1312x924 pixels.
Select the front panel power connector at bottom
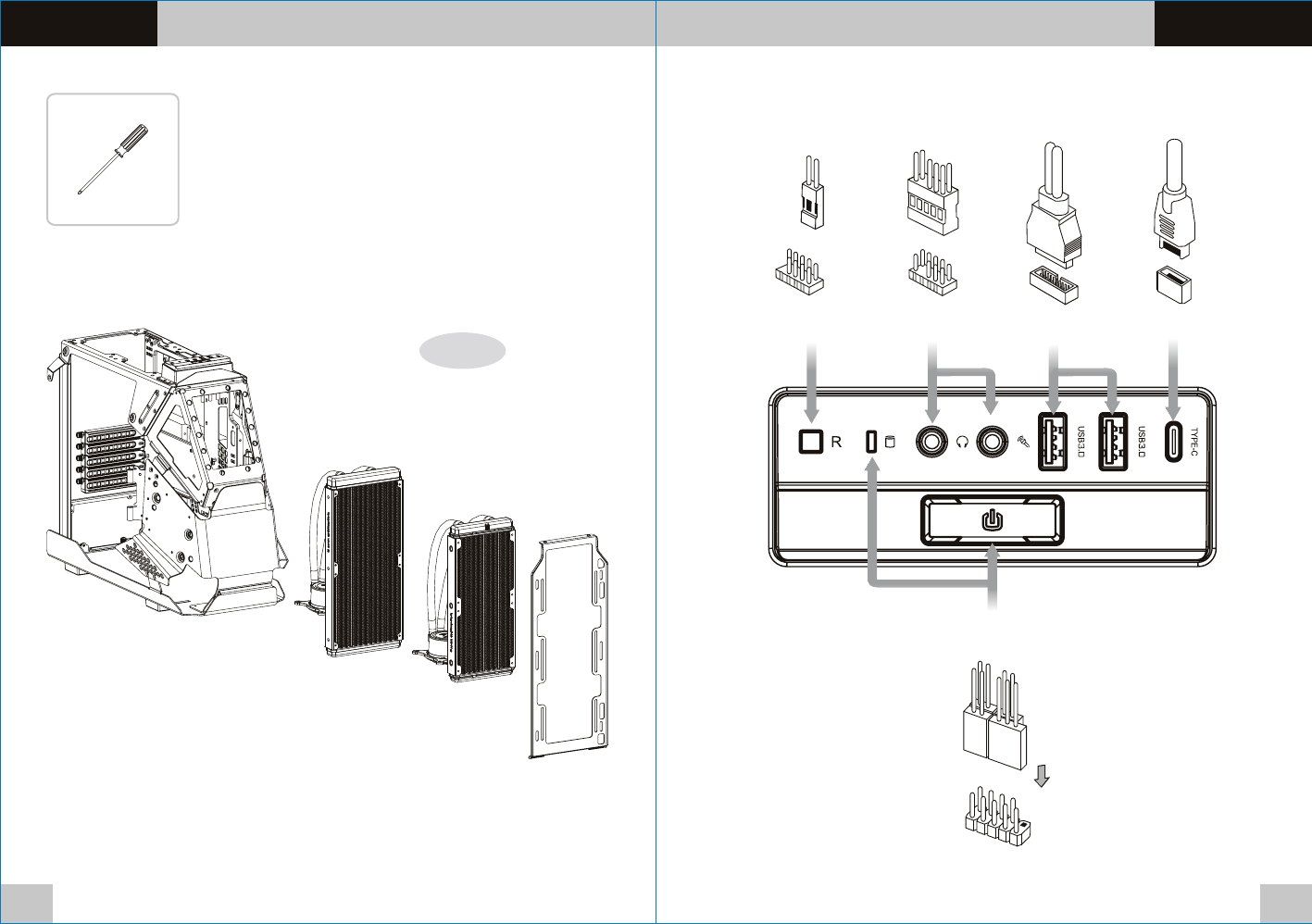[x=993, y=722]
